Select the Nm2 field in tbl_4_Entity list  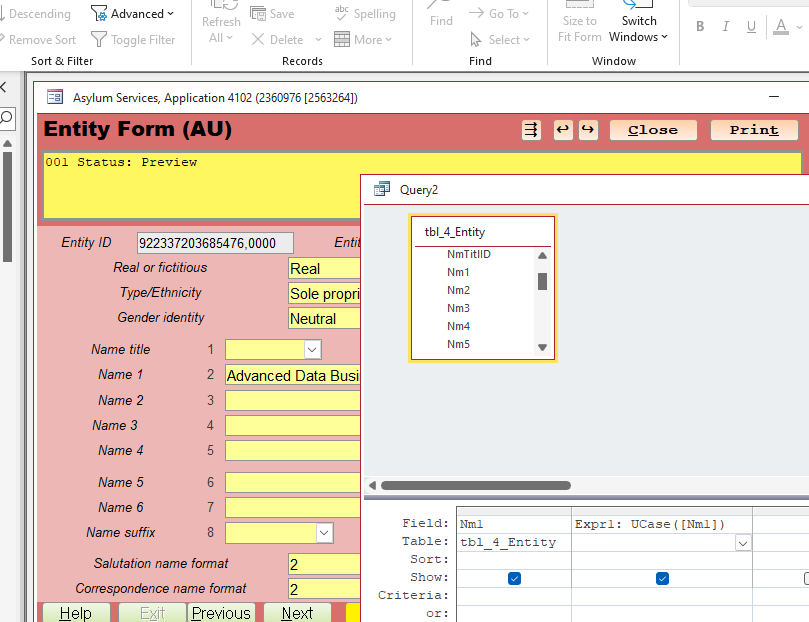pos(459,290)
